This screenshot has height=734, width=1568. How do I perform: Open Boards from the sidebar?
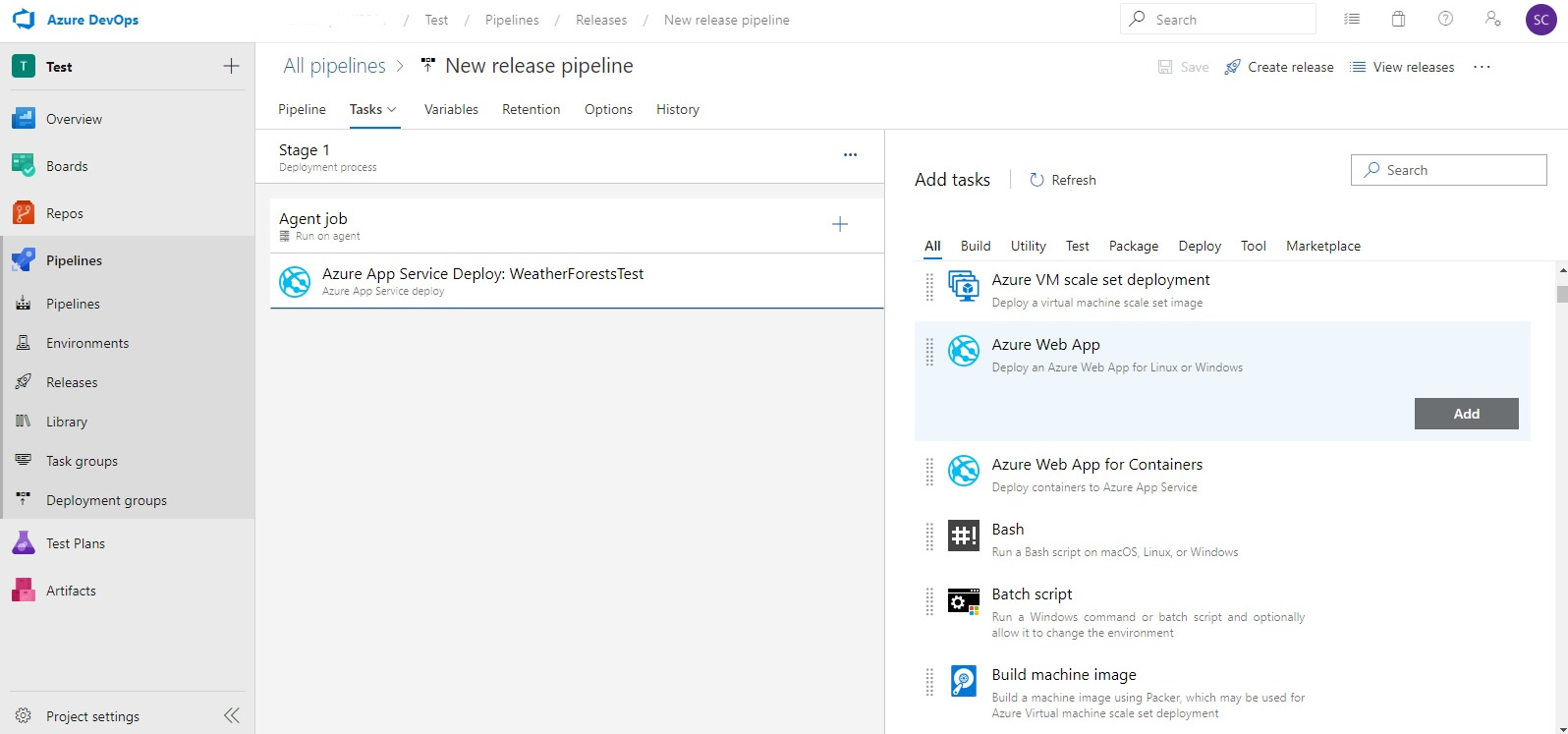(67, 166)
